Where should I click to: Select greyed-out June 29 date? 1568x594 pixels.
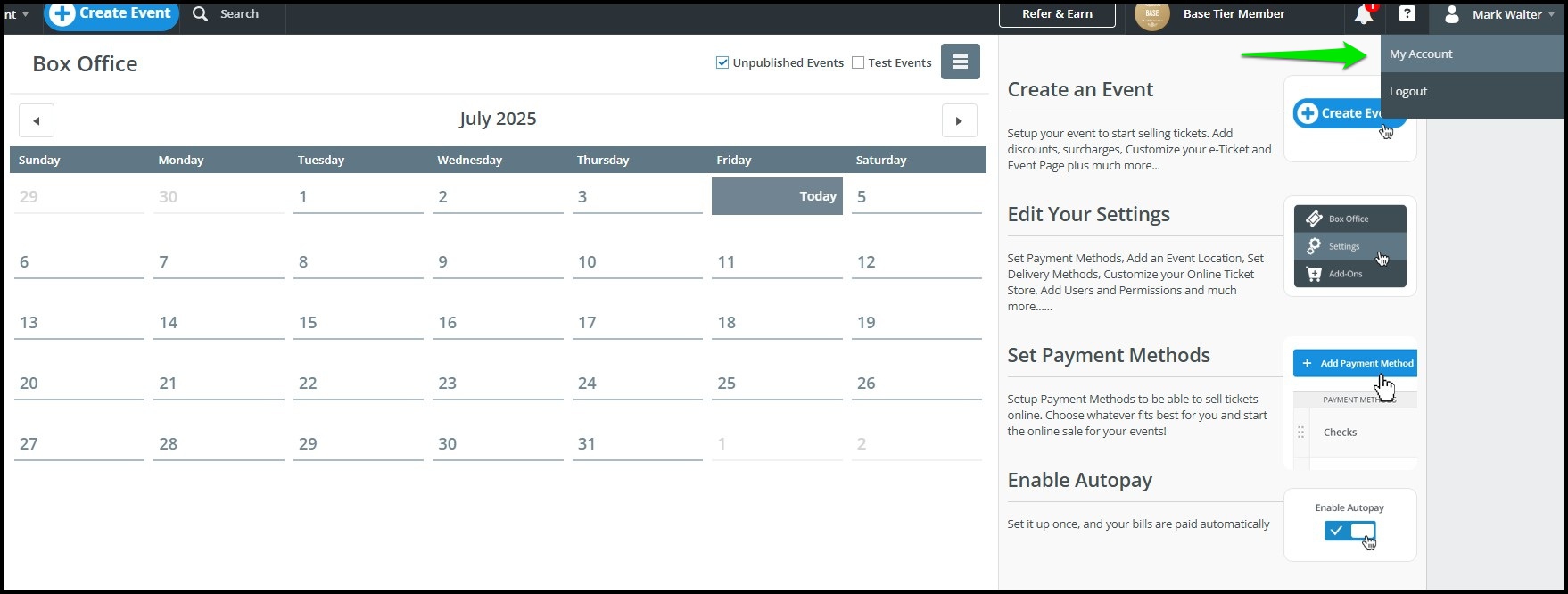[x=79, y=197]
